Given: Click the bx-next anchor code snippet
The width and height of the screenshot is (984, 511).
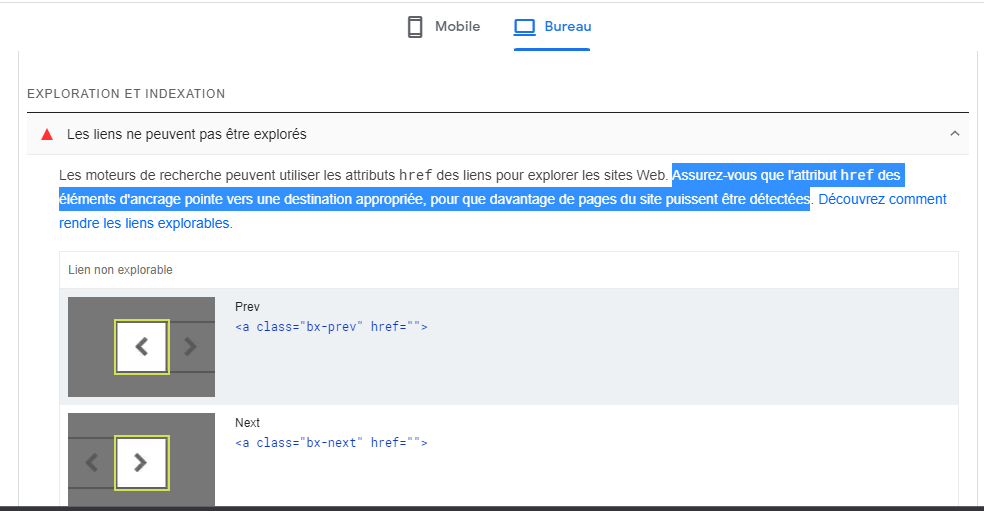Looking at the screenshot, I should 331,443.
